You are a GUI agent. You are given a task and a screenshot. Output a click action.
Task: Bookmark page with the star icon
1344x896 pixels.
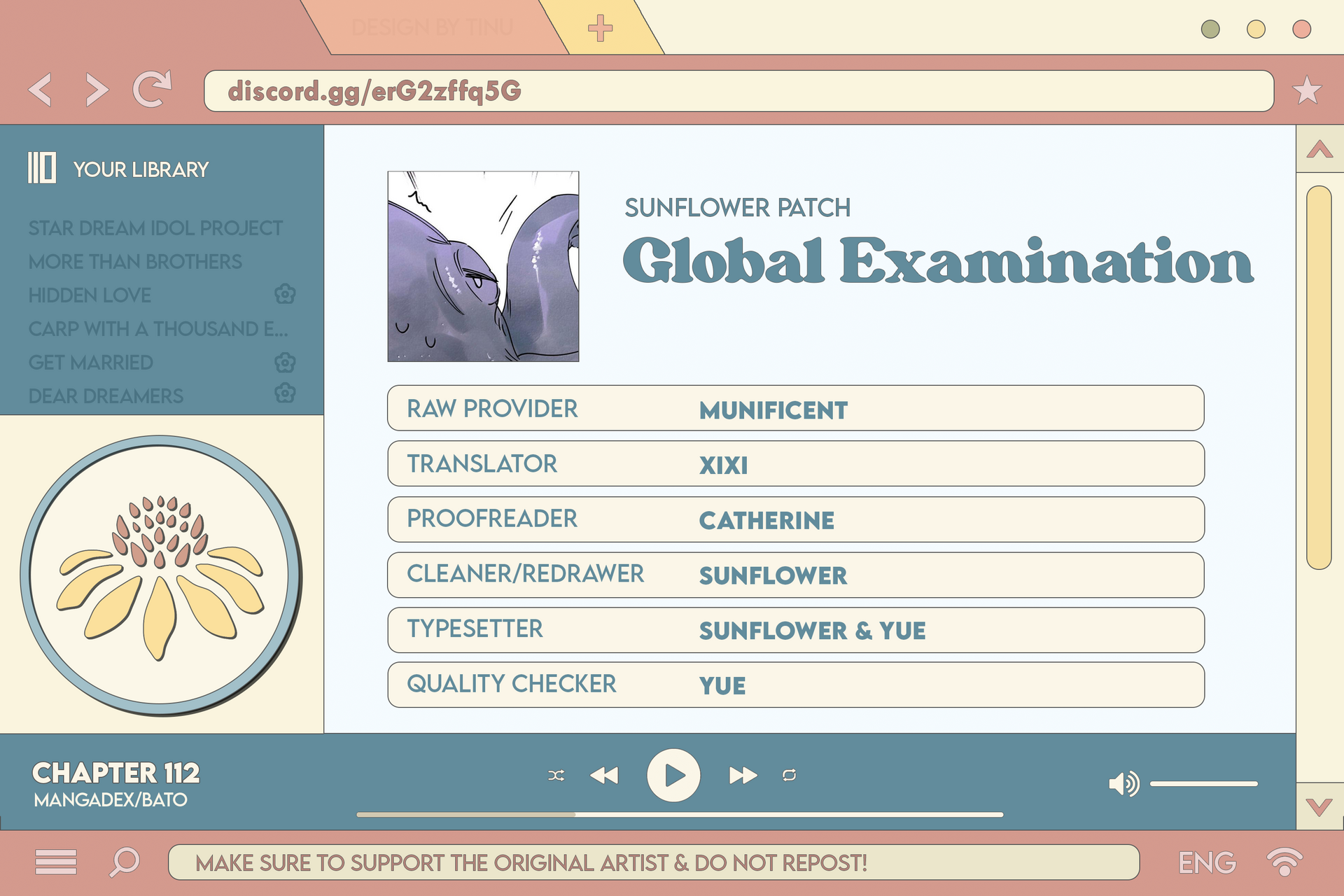[1306, 91]
